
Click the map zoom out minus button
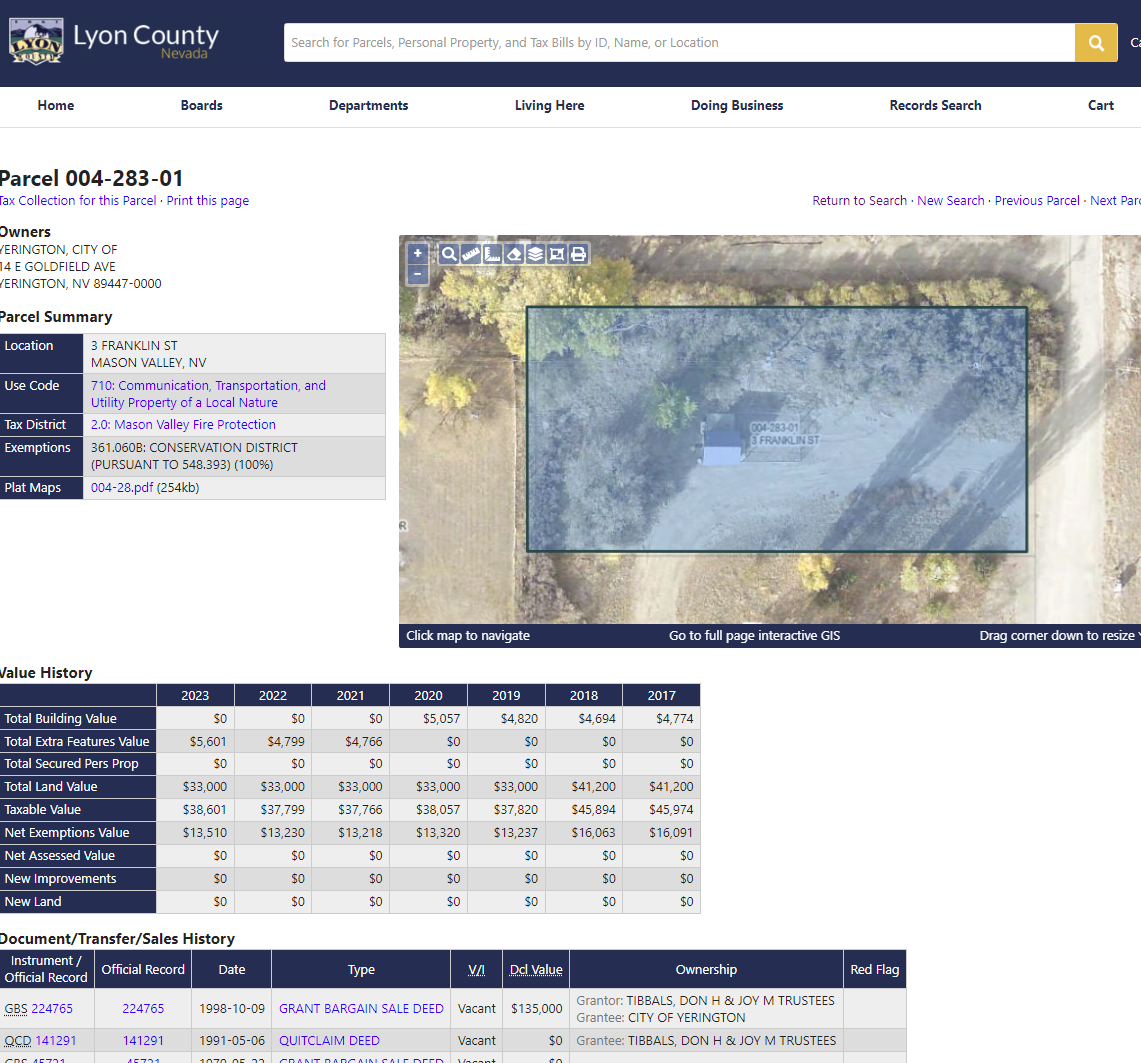click(x=418, y=274)
